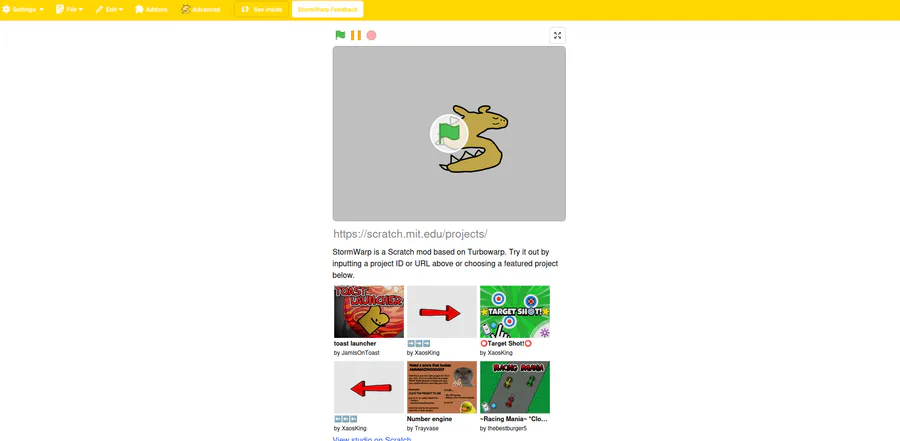Stop the project with the red stop icon

tap(371, 35)
